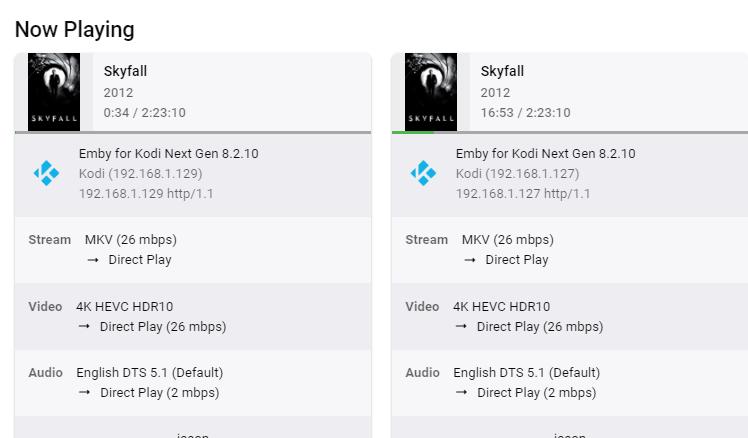Viewport: 748px width, 438px height.
Task: Click the Kodi icon for device 192.168.1.127
Action: 423,173
